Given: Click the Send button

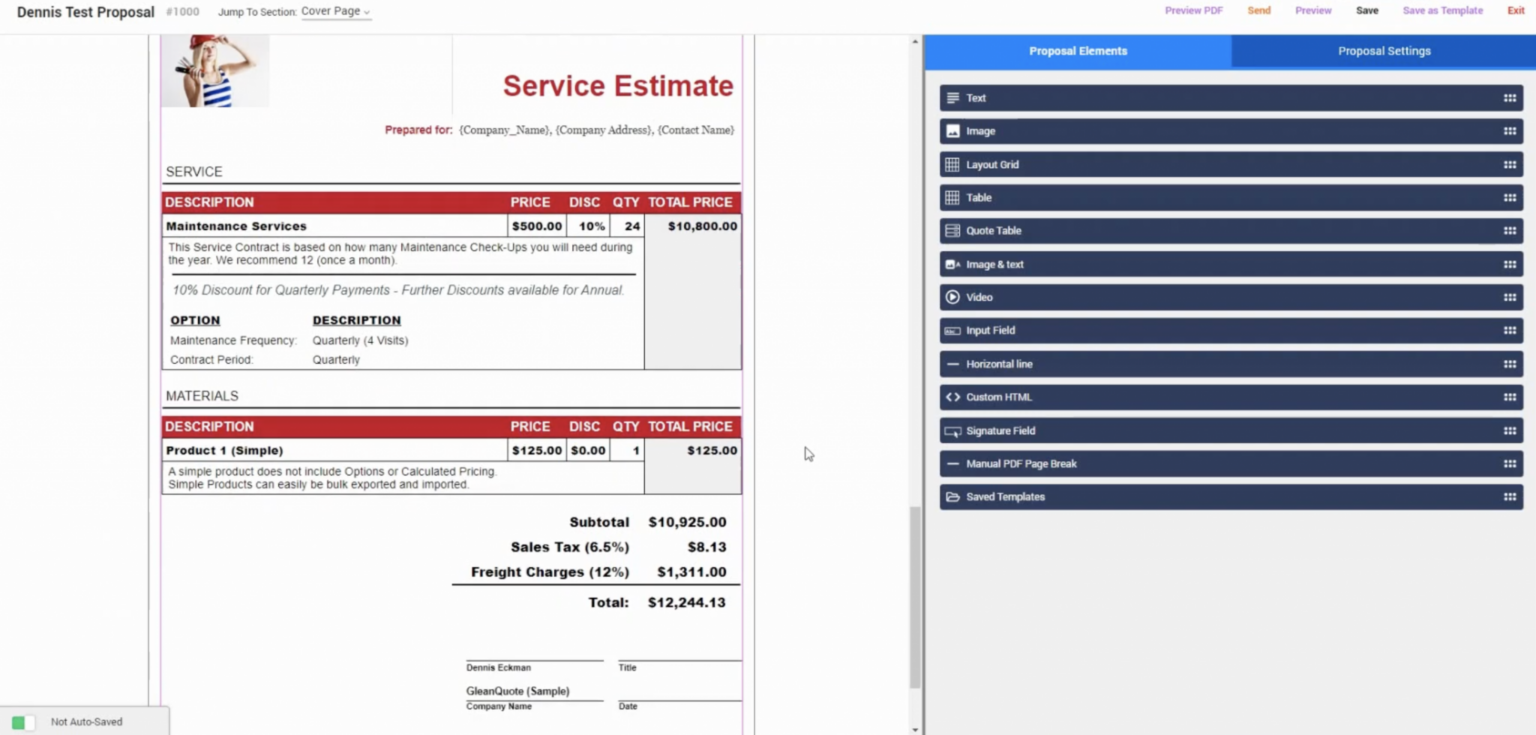Looking at the screenshot, I should pos(1259,11).
